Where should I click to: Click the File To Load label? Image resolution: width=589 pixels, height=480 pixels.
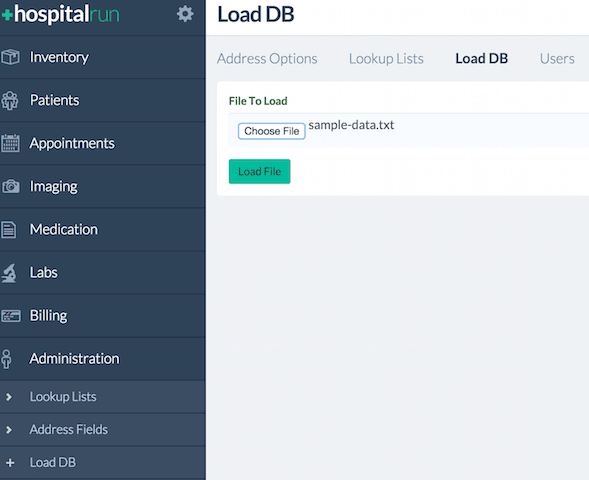click(x=258, y=101)
